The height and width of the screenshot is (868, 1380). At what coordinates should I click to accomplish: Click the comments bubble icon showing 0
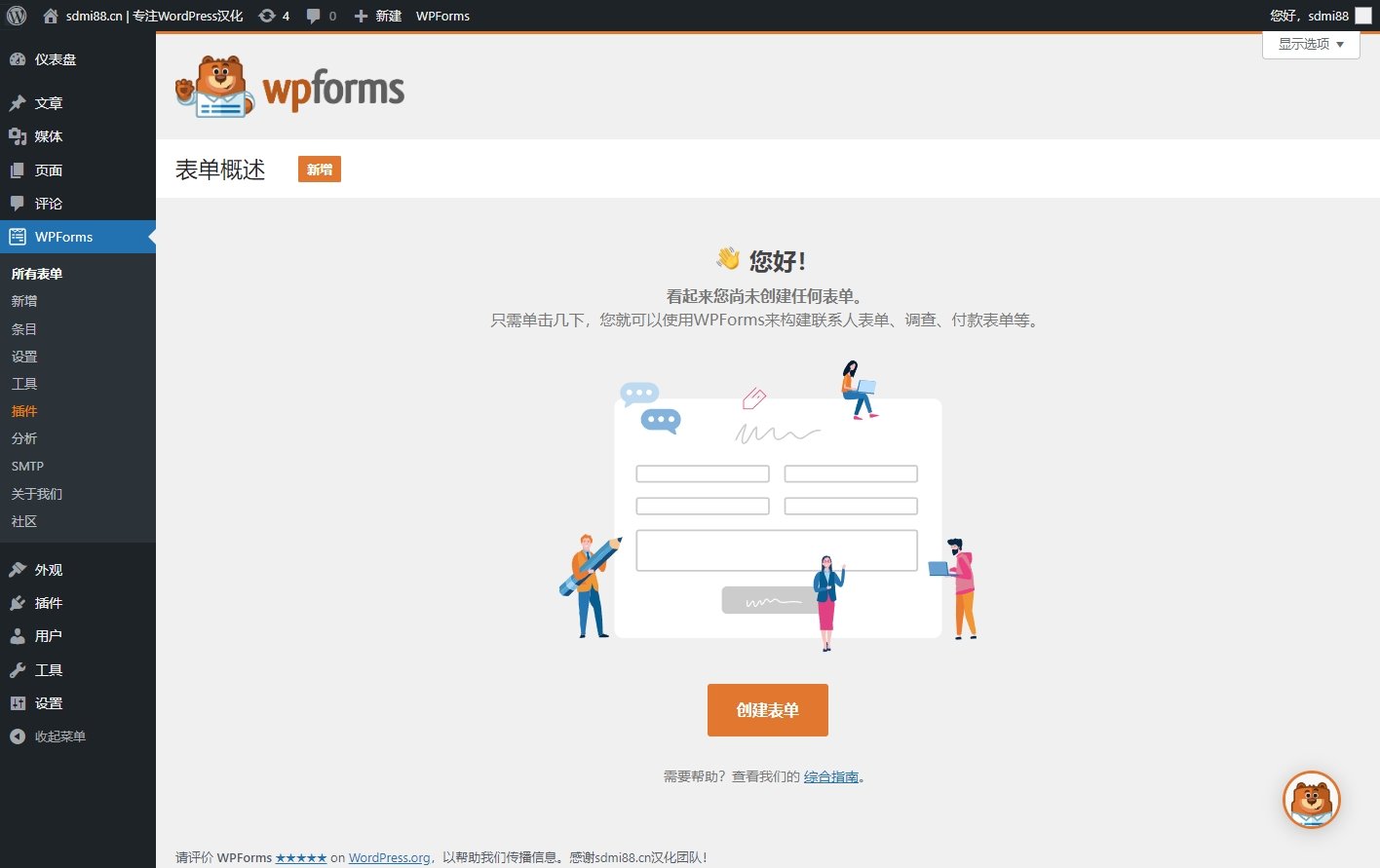tap(312, 15)
